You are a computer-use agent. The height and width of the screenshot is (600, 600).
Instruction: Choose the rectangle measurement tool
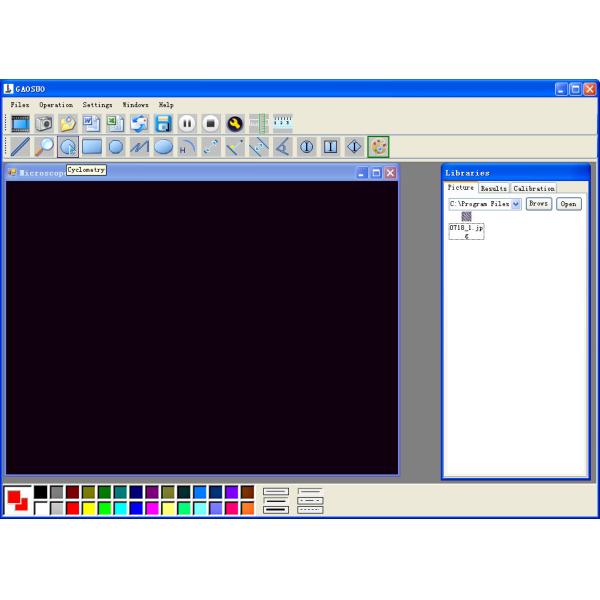(92, 147)
